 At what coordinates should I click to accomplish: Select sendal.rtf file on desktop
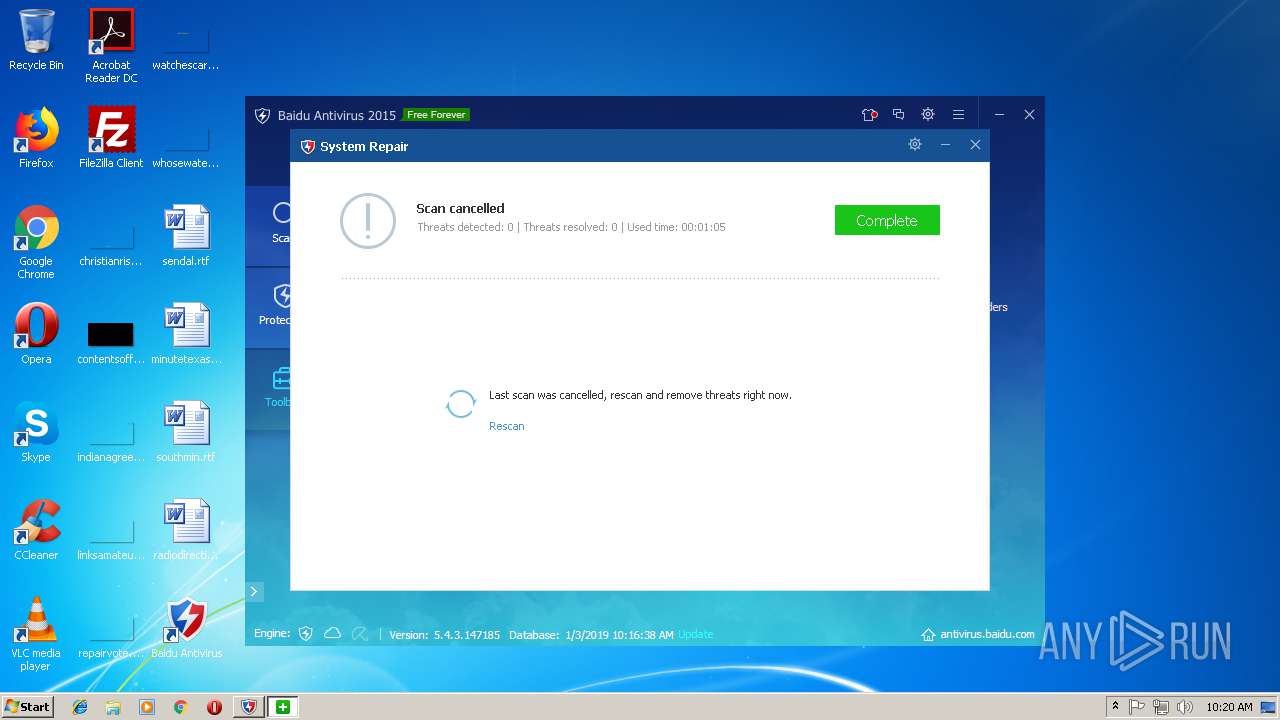click(x=186, y=236)
